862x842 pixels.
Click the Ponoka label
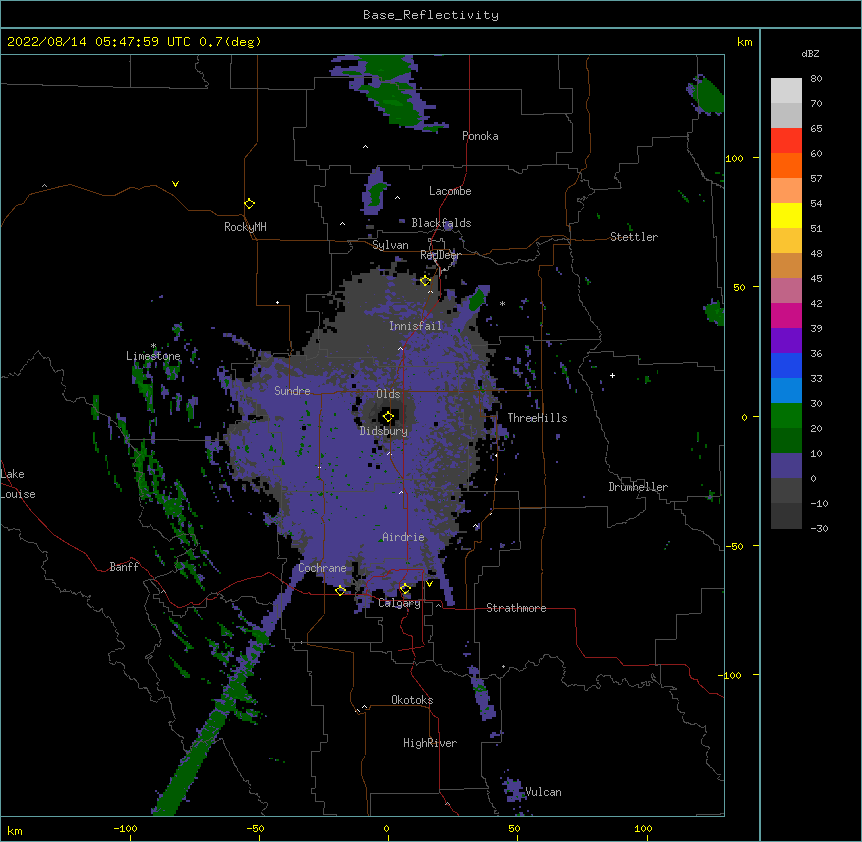click(x=480, y=136)
